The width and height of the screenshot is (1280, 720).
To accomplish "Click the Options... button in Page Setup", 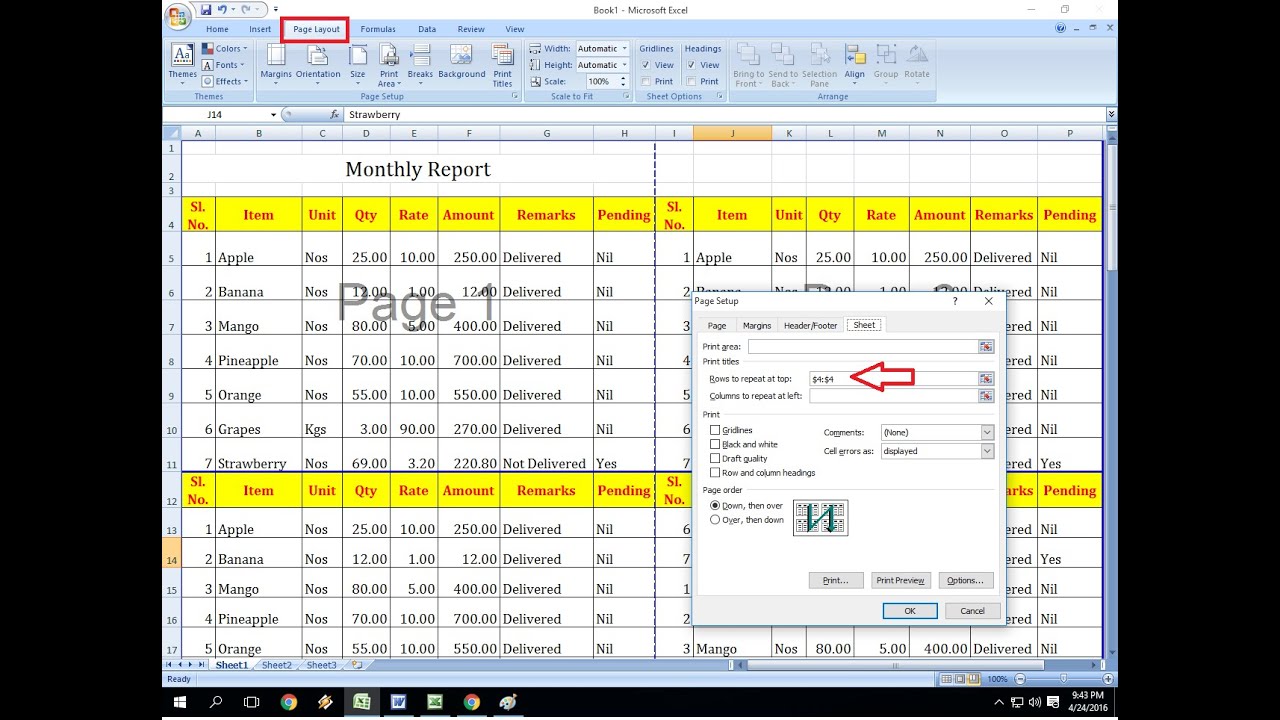I will click(966, 580).
